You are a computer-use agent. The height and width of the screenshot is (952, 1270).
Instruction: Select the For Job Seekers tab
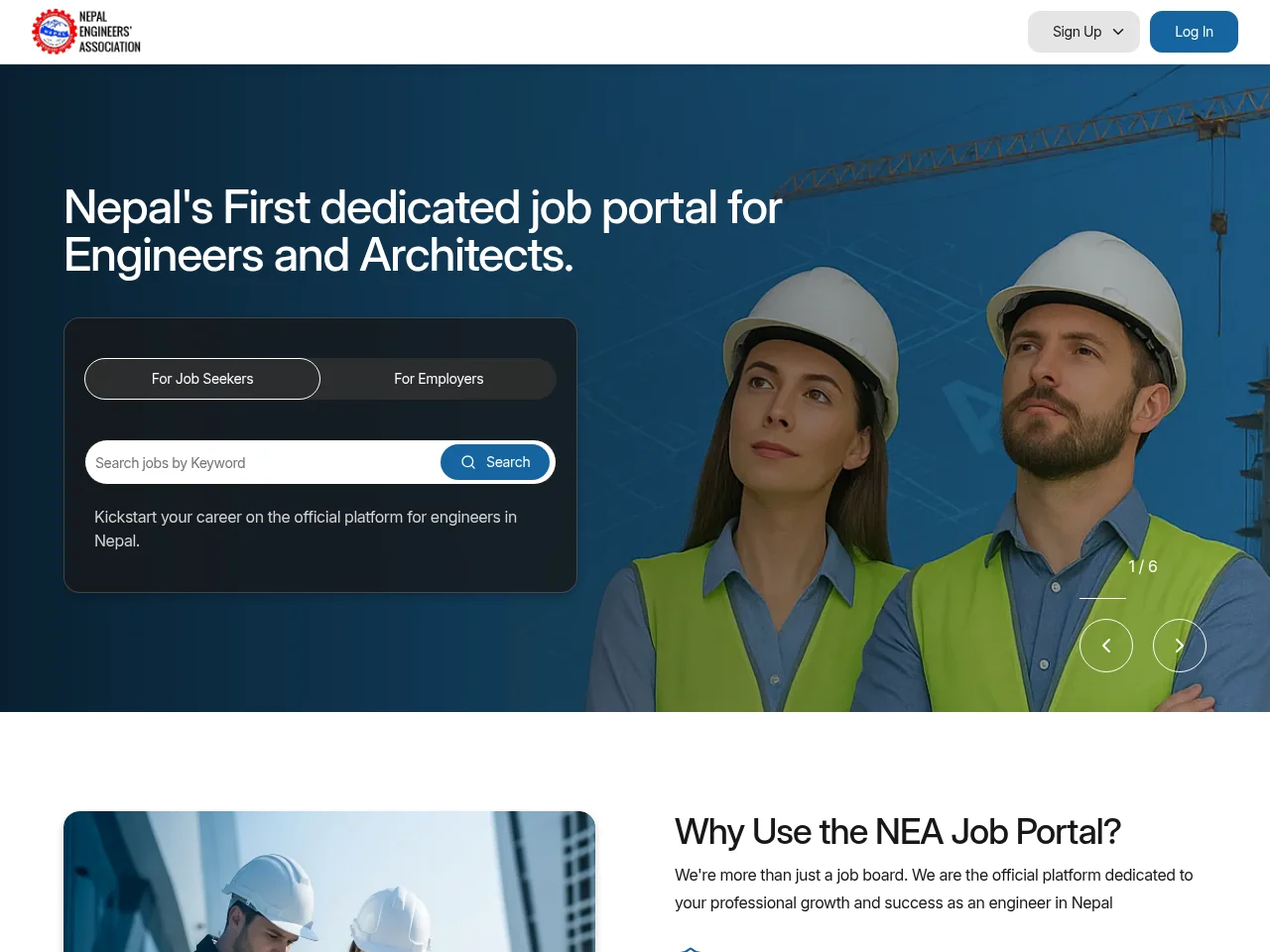[202, 379]
